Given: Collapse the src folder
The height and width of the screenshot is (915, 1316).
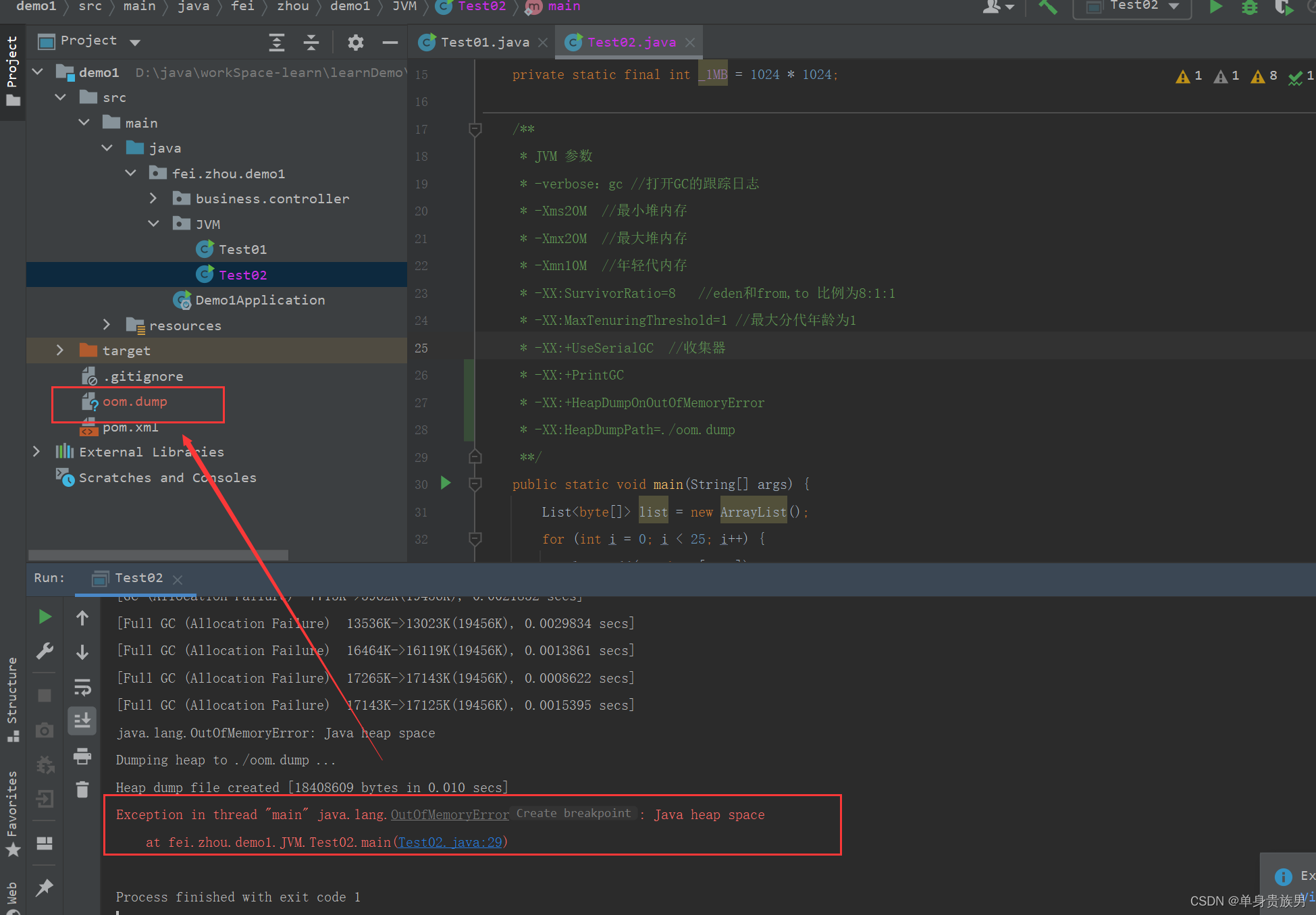Looking at the screenshot, I should tap(61, 97).
